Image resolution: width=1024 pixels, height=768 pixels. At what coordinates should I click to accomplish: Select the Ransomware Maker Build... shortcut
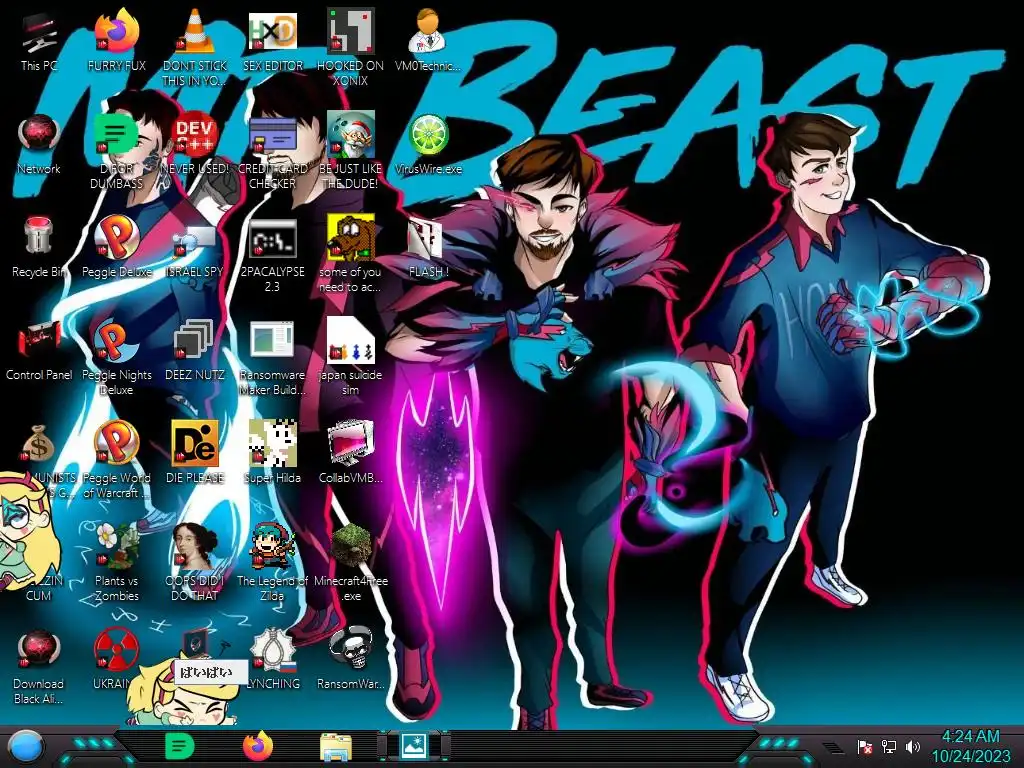click(272, 359)
